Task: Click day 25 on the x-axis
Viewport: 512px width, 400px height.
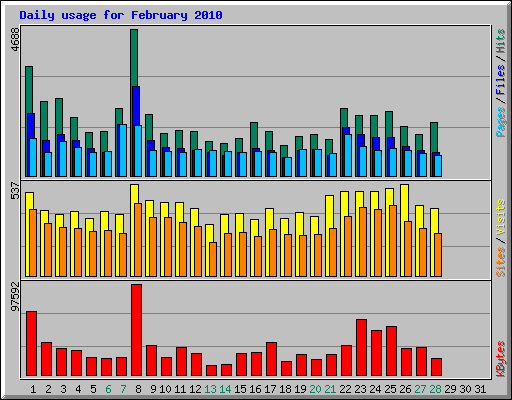Action: point(390,389)
